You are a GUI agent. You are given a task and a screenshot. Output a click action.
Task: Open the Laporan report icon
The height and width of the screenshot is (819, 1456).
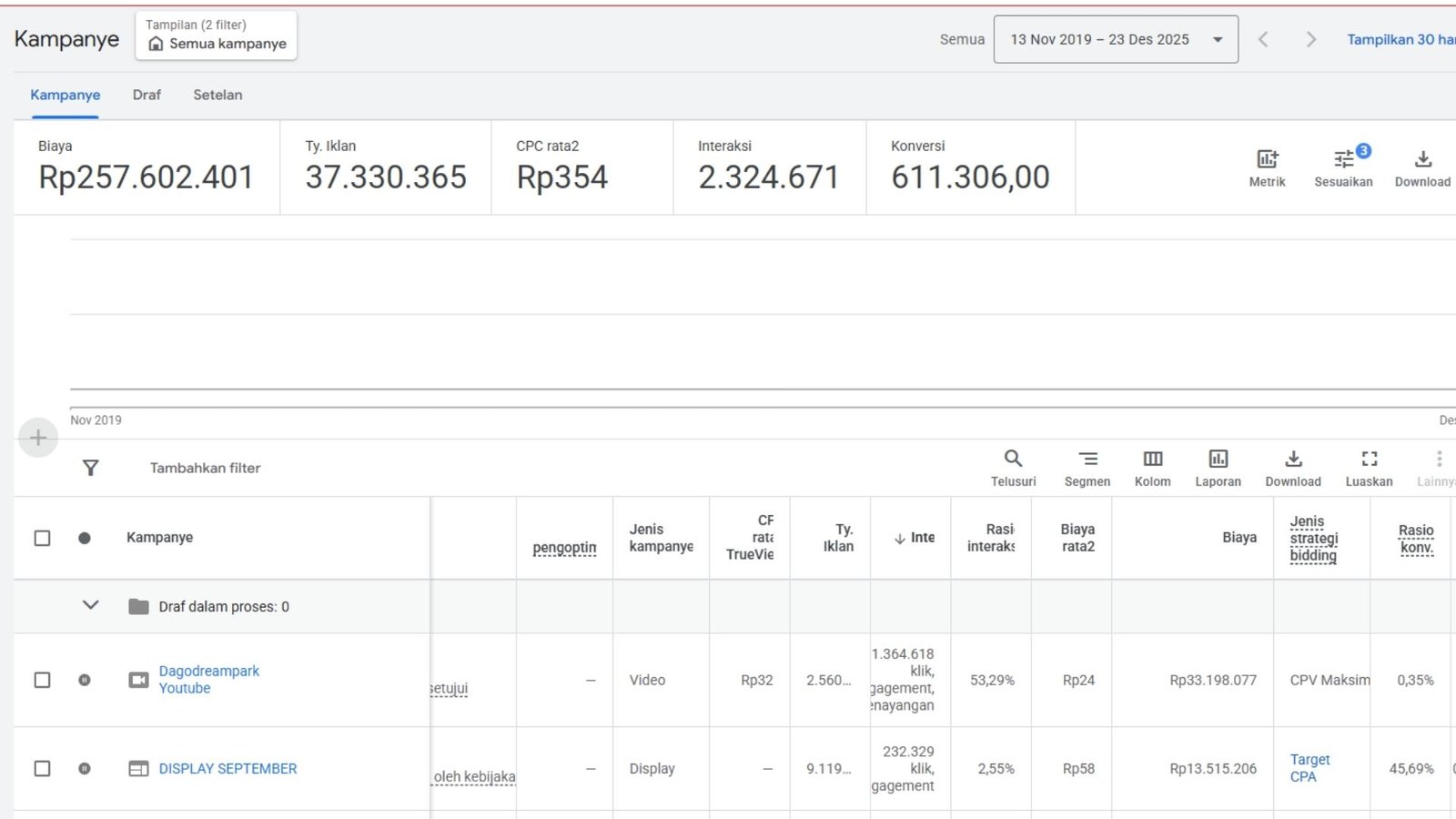pyautogui.click(x=1218, y=460)
